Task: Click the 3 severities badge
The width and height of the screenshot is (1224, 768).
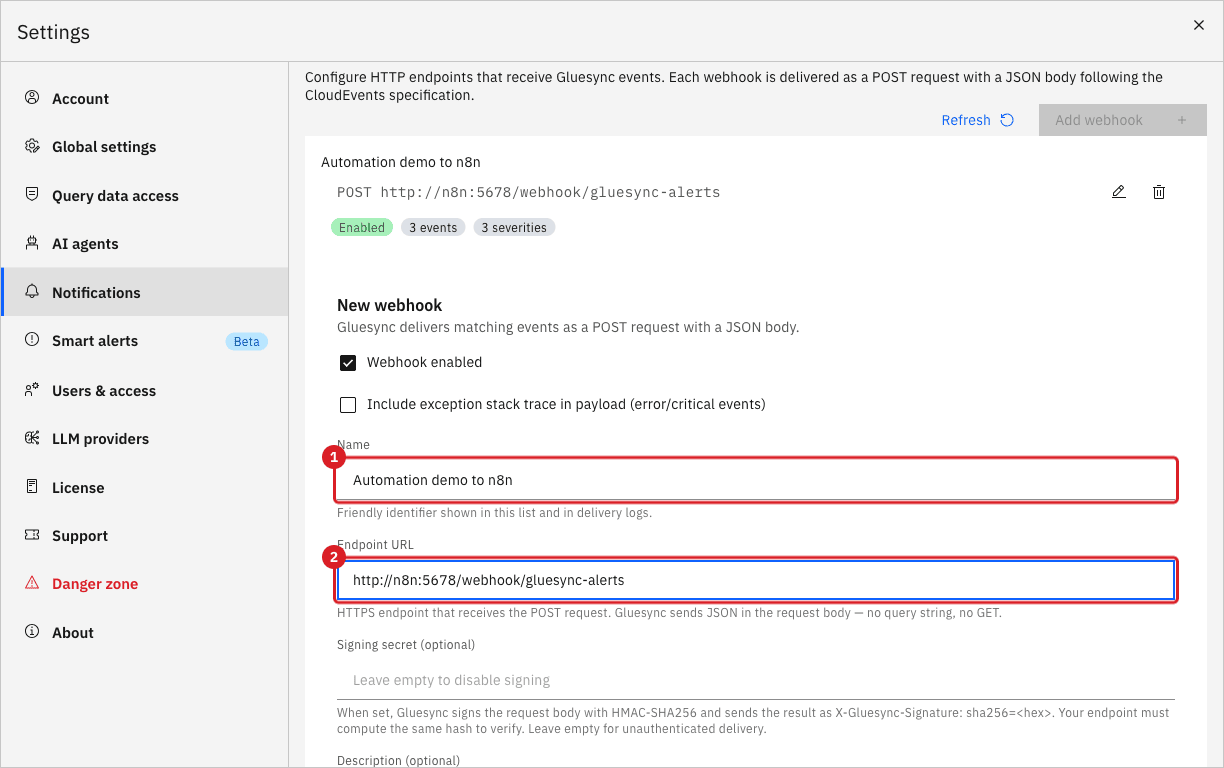Action: pyautogui.click(x=514, y=228)
